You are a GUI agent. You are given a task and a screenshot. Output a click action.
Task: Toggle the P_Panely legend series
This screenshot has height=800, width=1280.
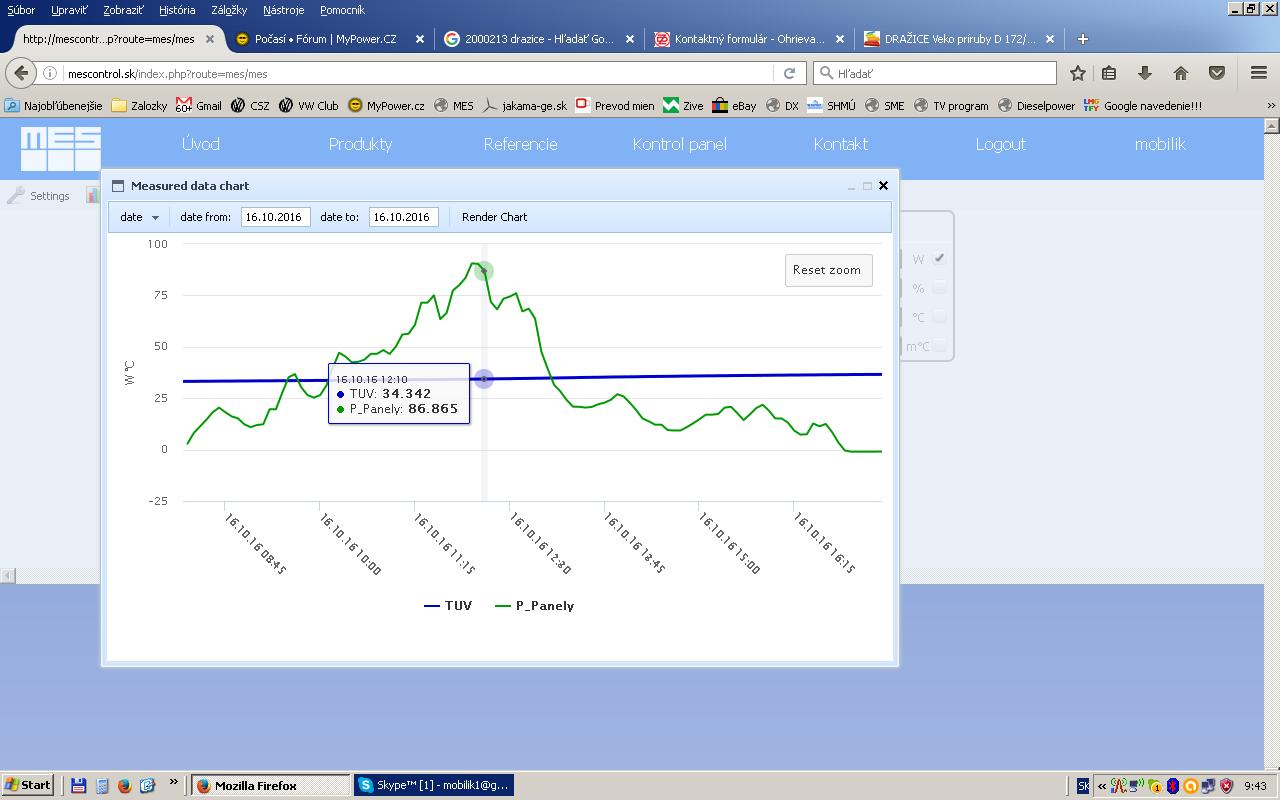click(534, 606)
